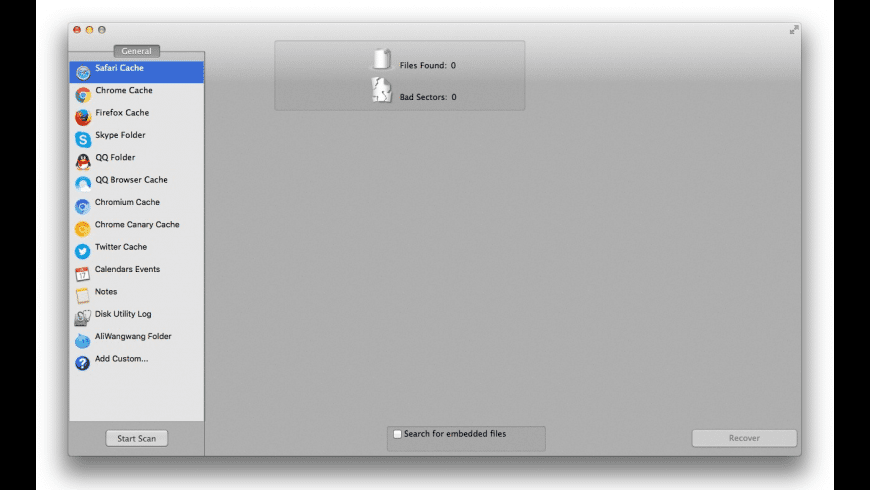Select the Skype Folder label
The image size is (870, 490).
[x=120, y=135]
